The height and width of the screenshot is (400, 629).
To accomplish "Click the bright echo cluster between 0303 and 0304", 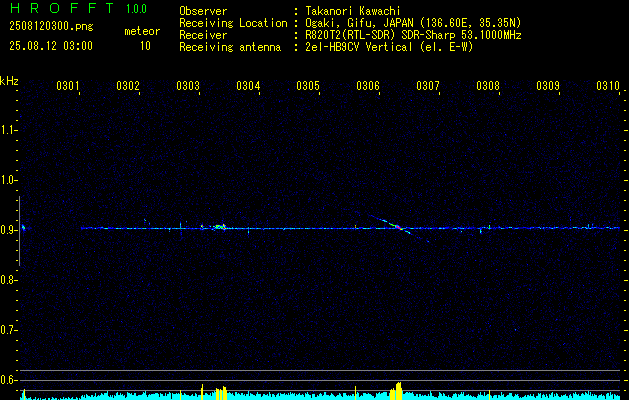I will click(x=219, y=227).
